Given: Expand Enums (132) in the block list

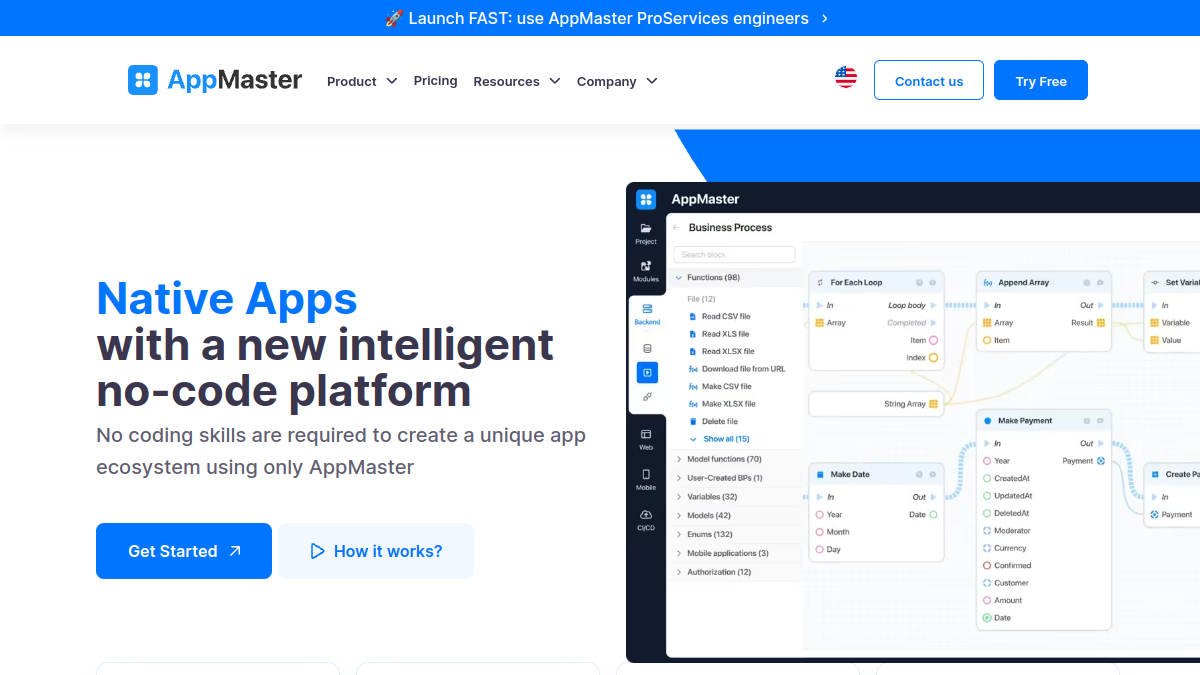Looking at the screenshot, I should [736, 535].
